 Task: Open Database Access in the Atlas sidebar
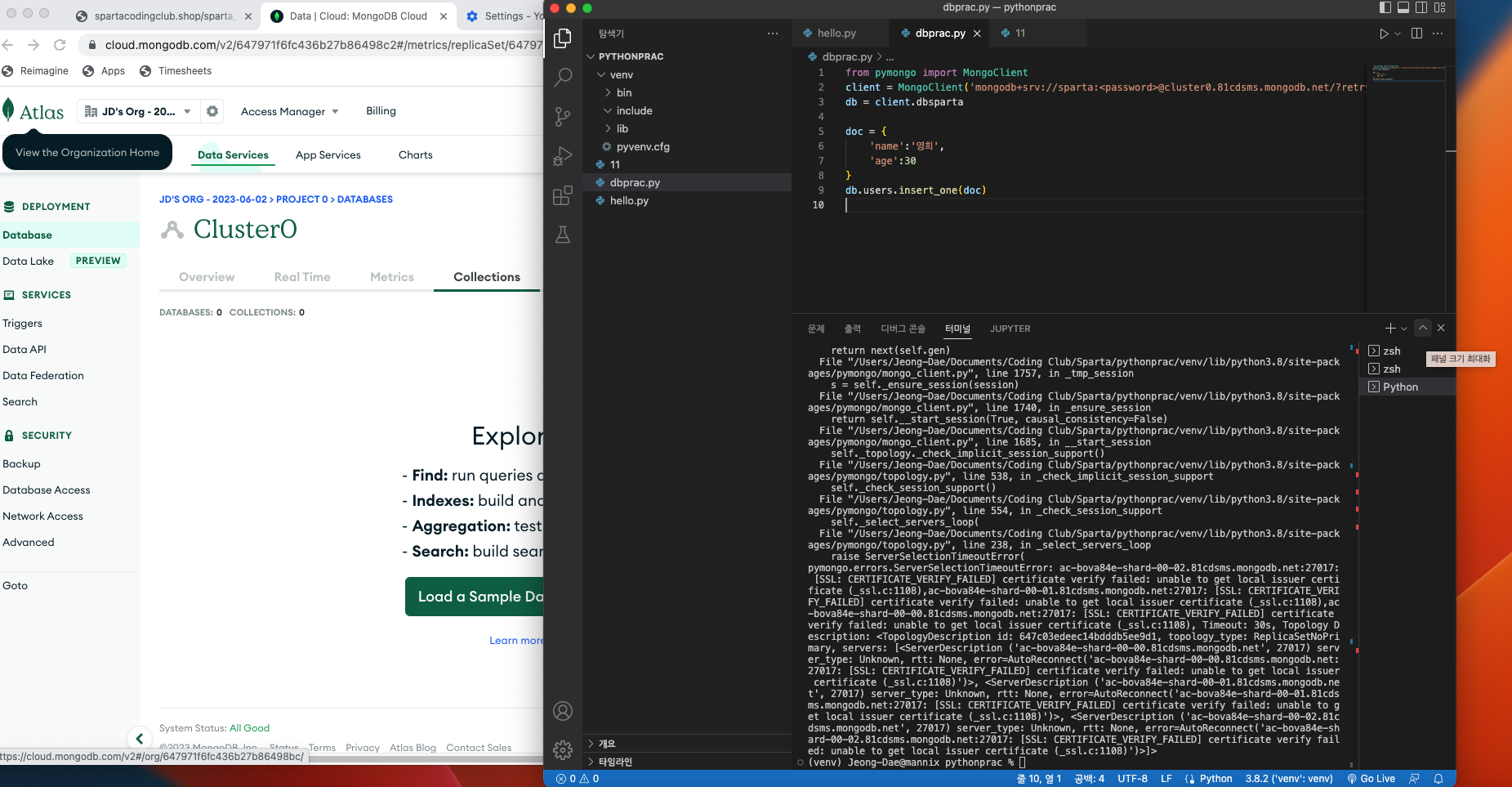[x=47, y=490]
